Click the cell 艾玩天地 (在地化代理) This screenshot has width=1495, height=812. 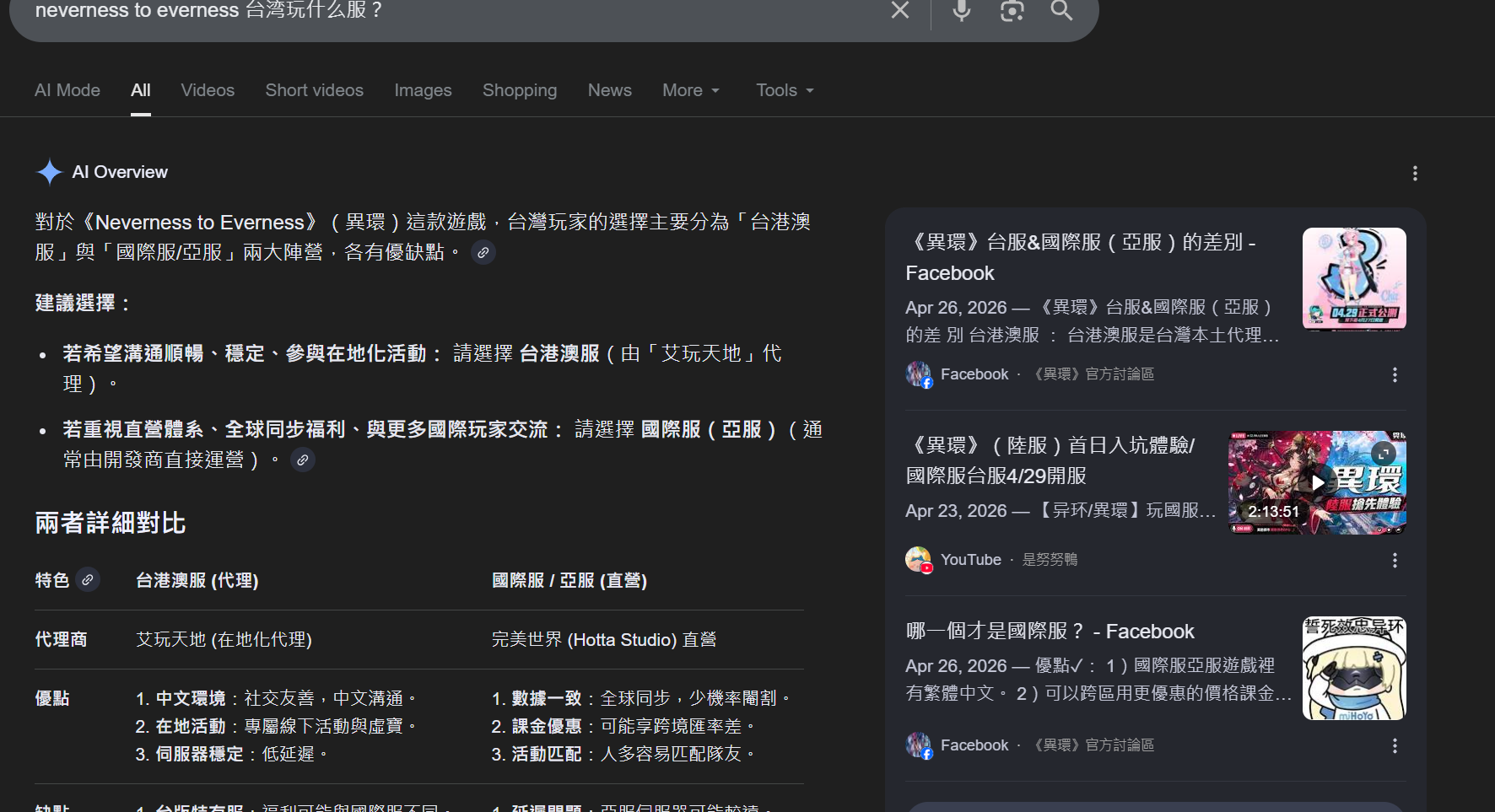[224, 639]
